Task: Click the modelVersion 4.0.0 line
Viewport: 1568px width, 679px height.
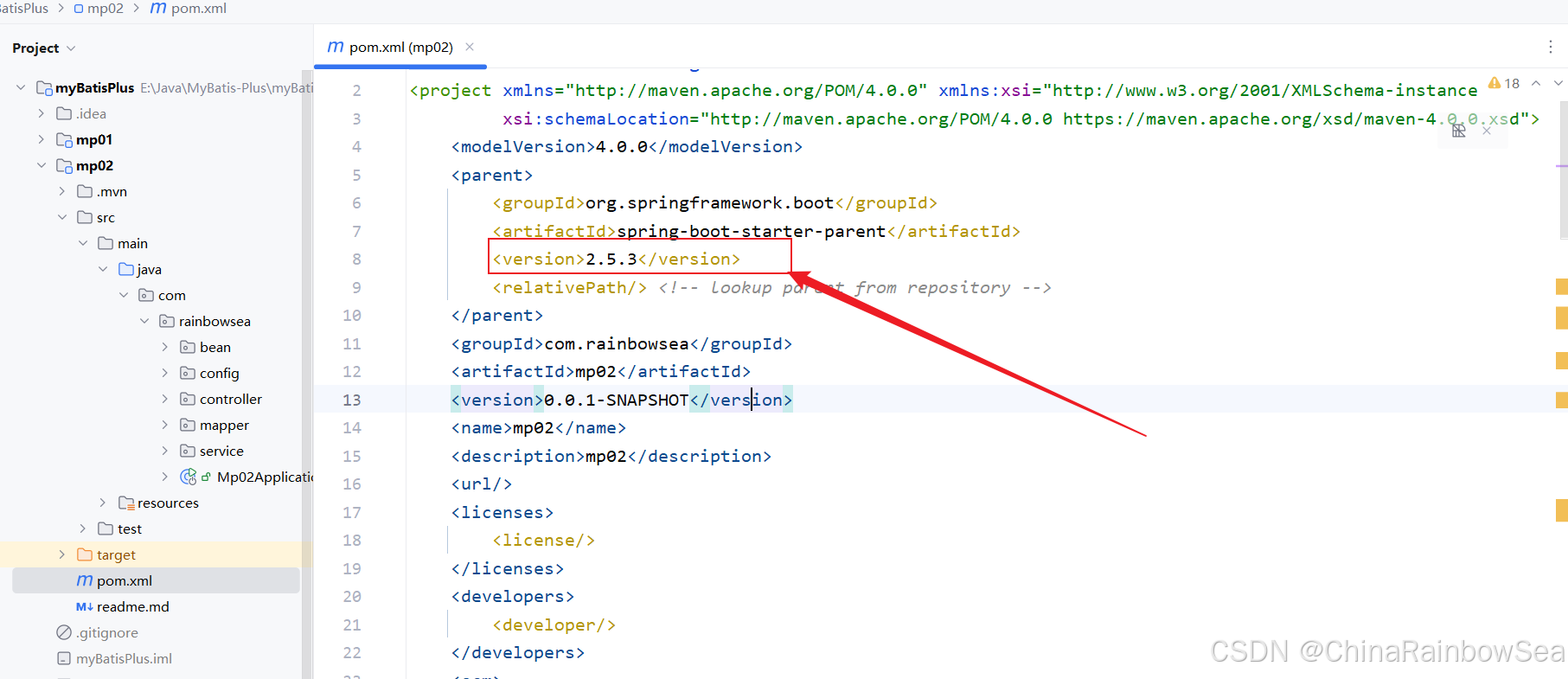Action: tap(627, 146)
